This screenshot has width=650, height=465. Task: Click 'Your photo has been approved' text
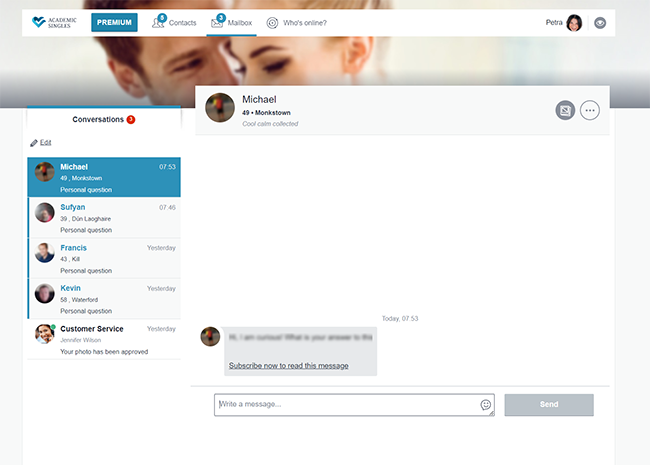[104, 352]
